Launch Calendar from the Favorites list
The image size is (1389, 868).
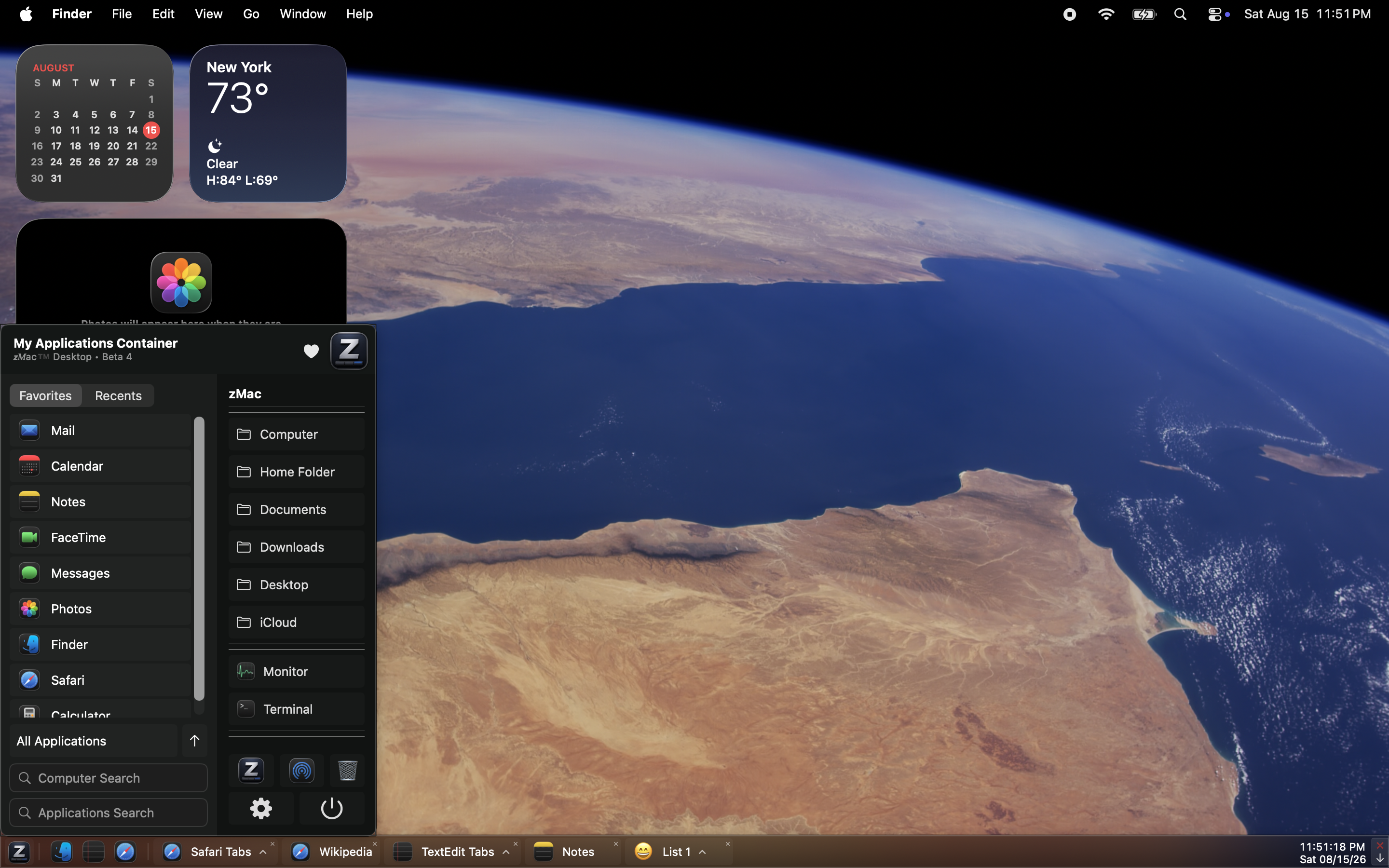(100, 466)
